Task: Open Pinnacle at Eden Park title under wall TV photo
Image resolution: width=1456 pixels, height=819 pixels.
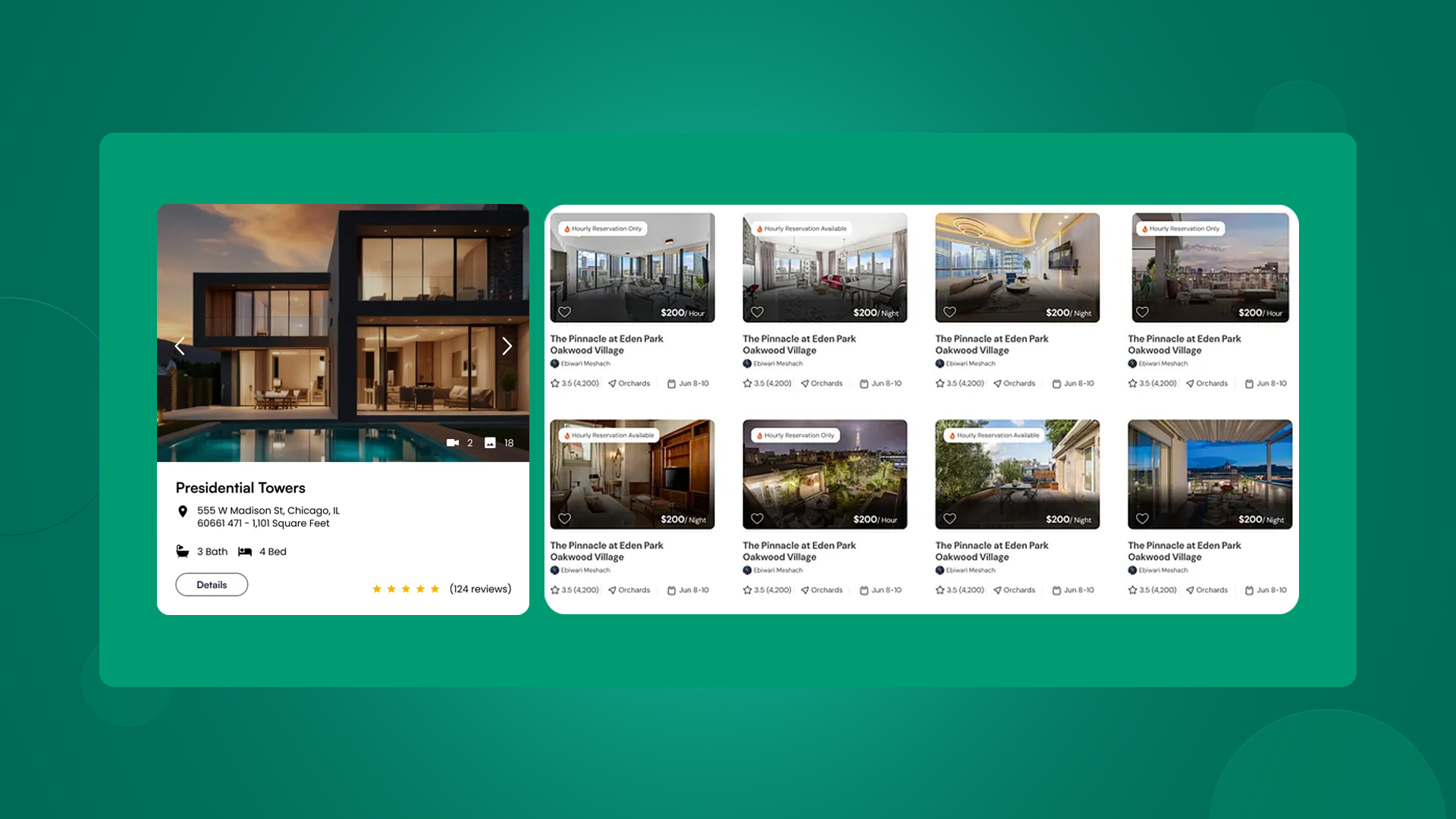Action: (992, 344)
